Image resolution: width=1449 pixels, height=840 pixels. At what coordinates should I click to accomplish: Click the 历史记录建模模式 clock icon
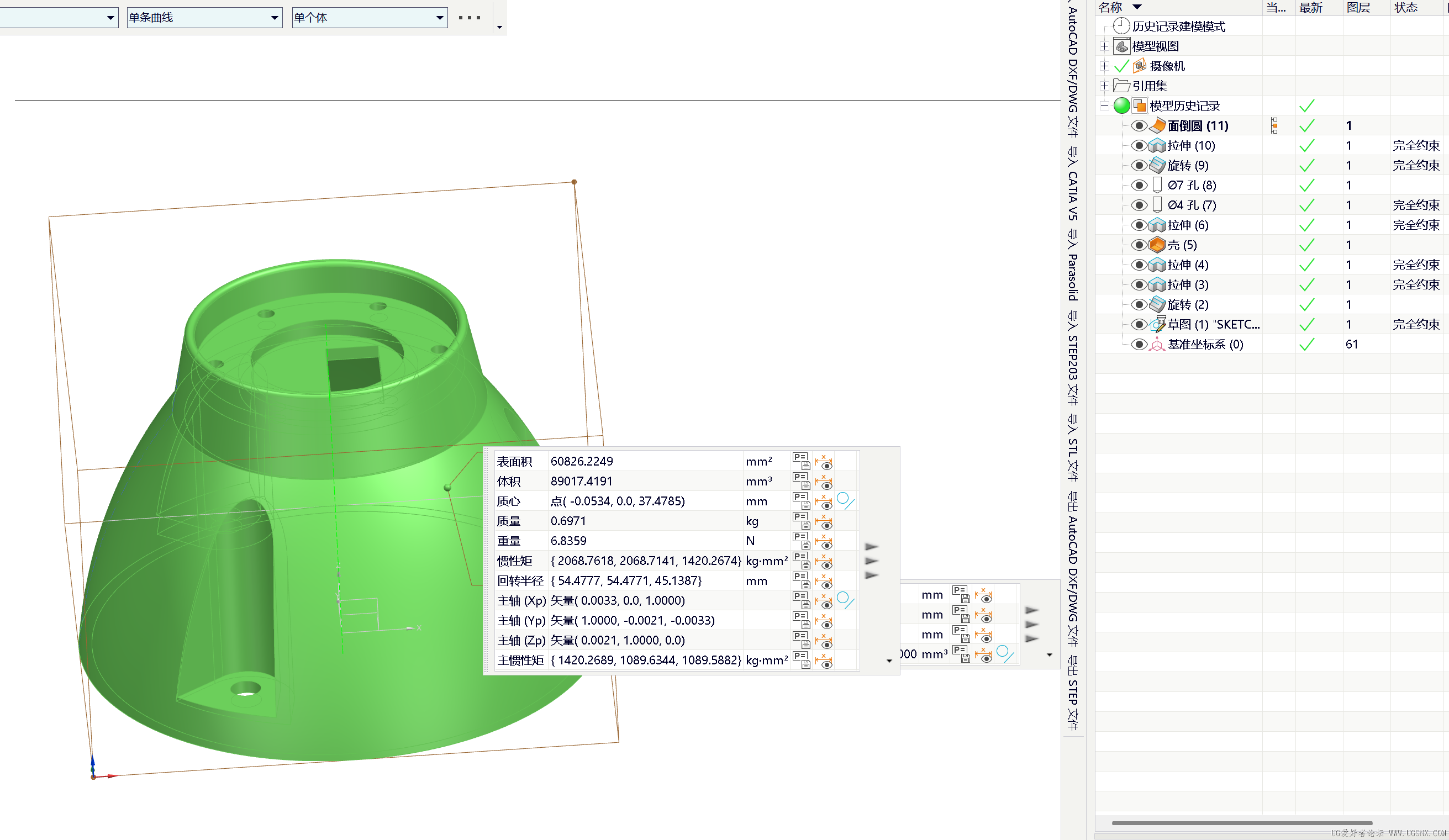pyautogui.click(x=1121, y=26)
